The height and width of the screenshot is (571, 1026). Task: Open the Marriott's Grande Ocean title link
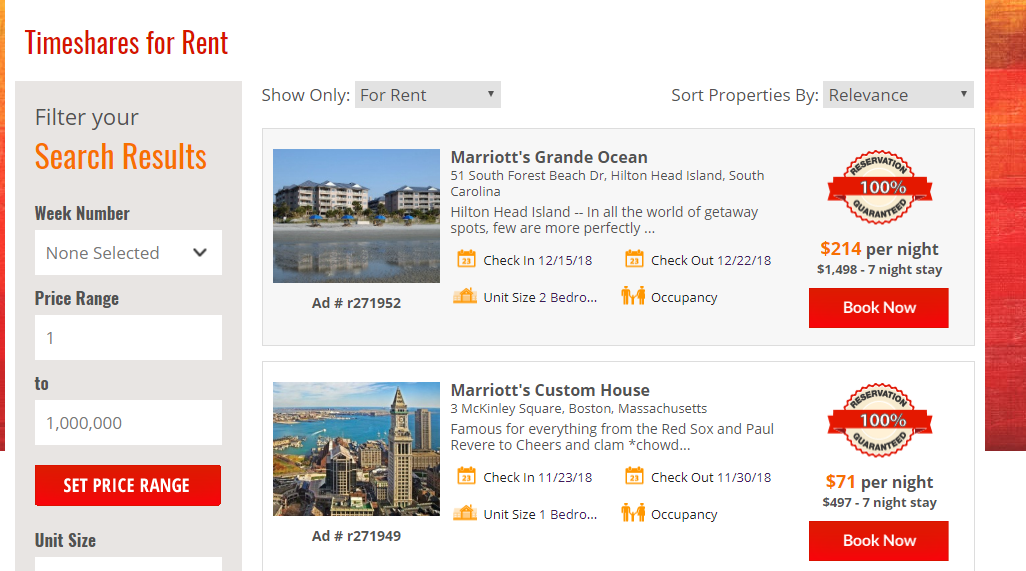pyautogui.click(x=549, y=157)
